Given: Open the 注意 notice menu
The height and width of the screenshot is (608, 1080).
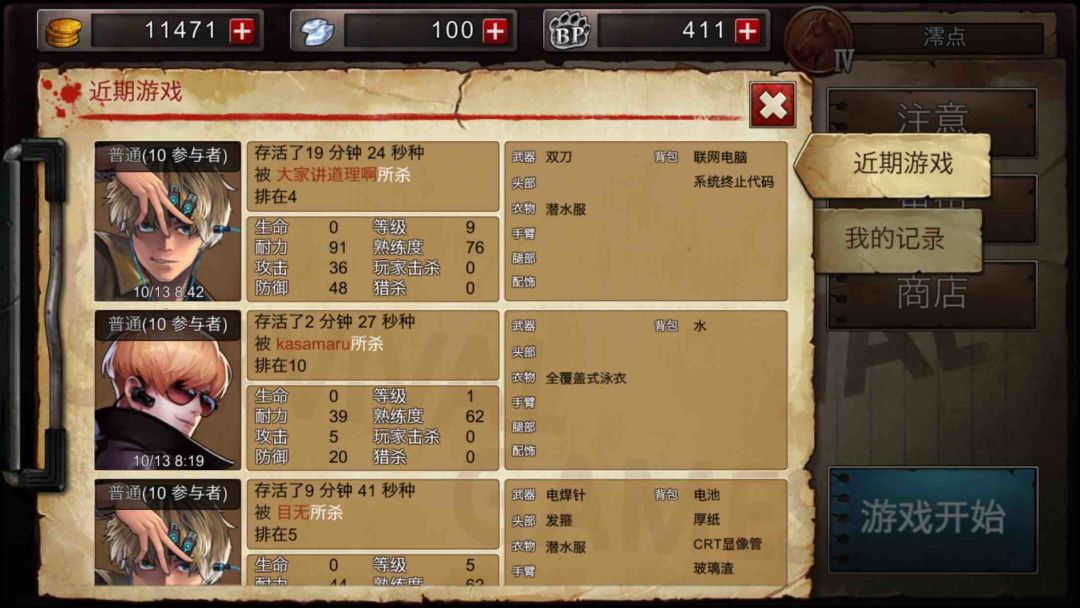Looking at the screenshot, I should click(x=932, y=118).
